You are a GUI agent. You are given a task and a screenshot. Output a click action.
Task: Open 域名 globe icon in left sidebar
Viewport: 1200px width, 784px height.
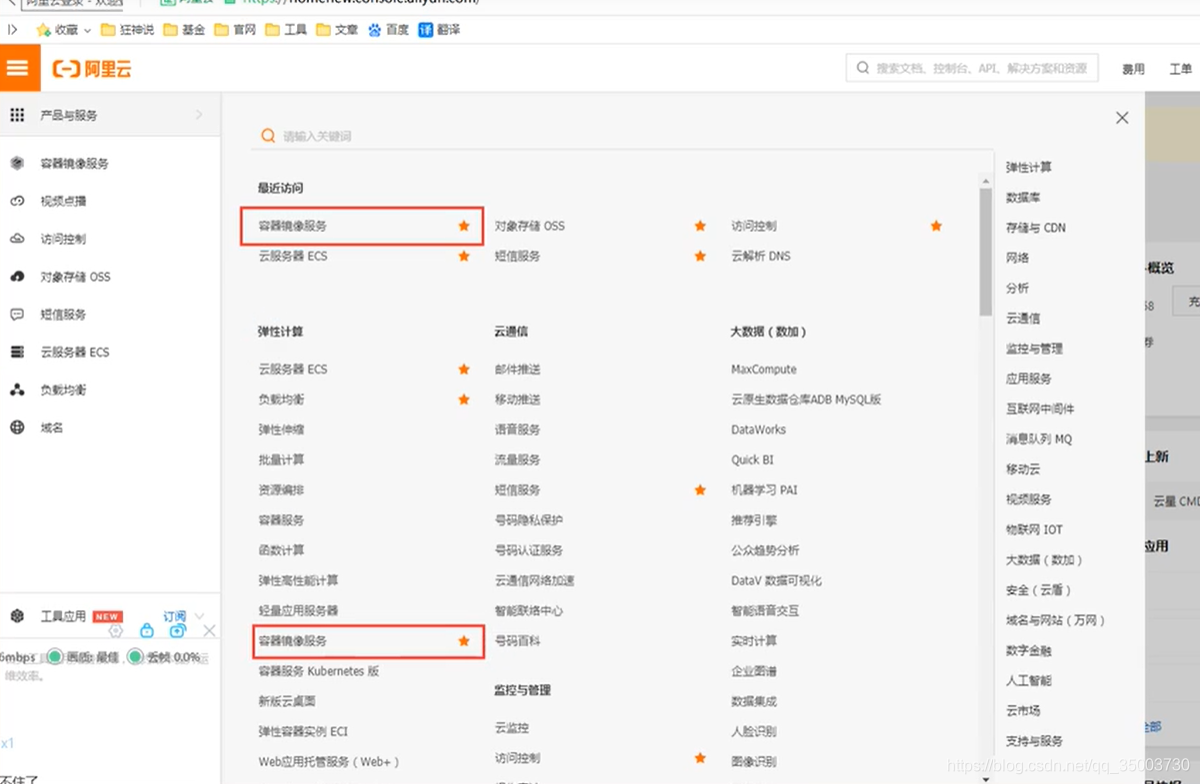pos(17,428)
